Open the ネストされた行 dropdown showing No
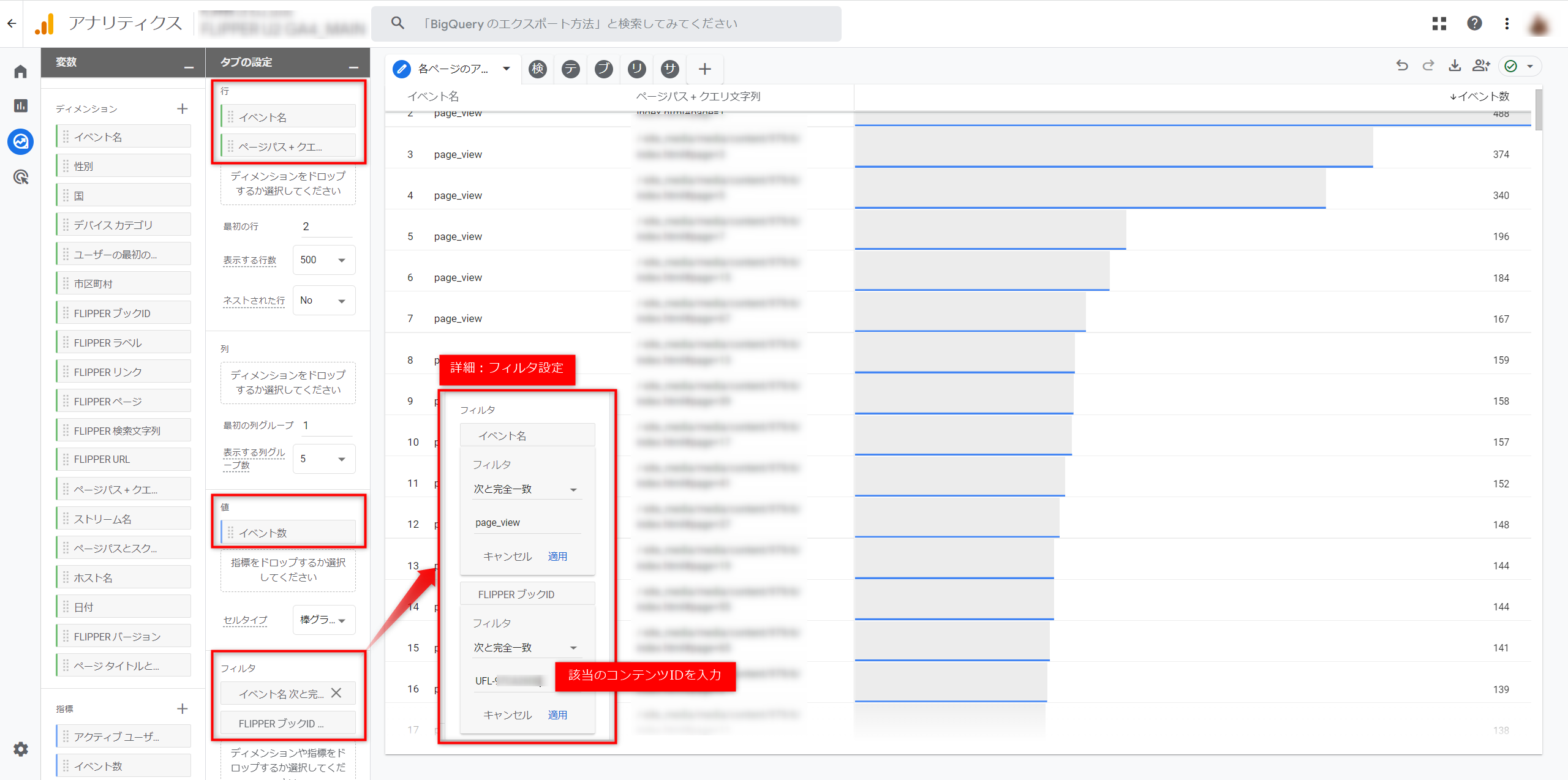The image size is (1568, 780). tap(323, 301)
